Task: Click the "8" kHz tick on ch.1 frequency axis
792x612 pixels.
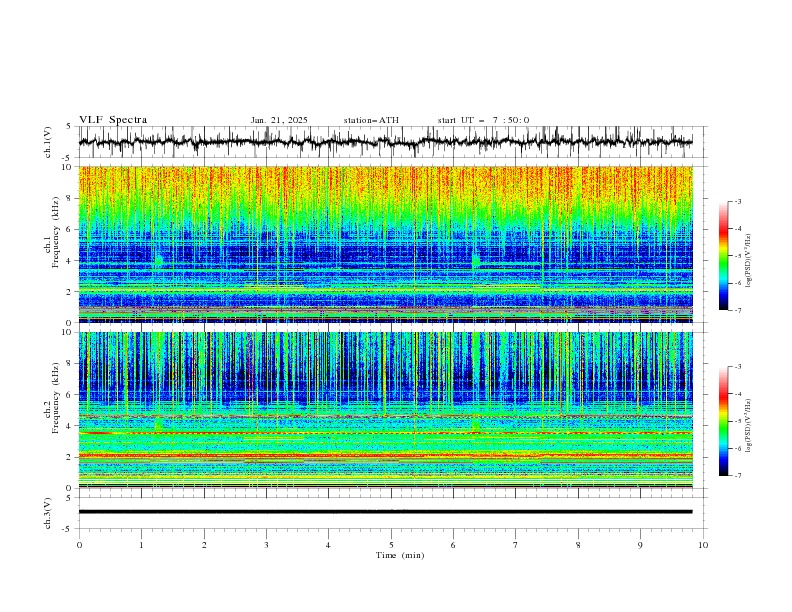Action: click(70, 198)
